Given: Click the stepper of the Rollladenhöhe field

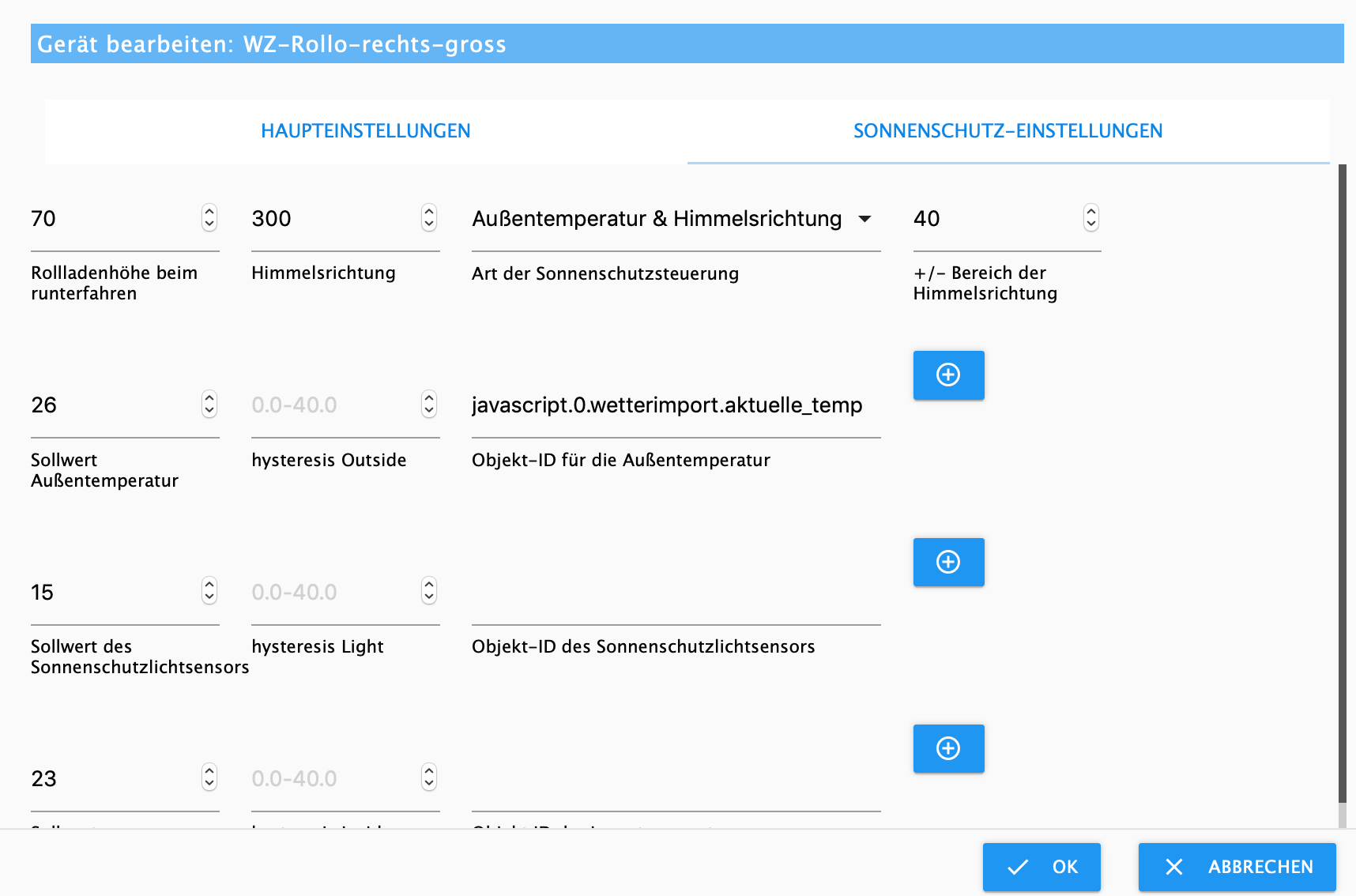Looking at the screenshot, I should tap(209, 218).
